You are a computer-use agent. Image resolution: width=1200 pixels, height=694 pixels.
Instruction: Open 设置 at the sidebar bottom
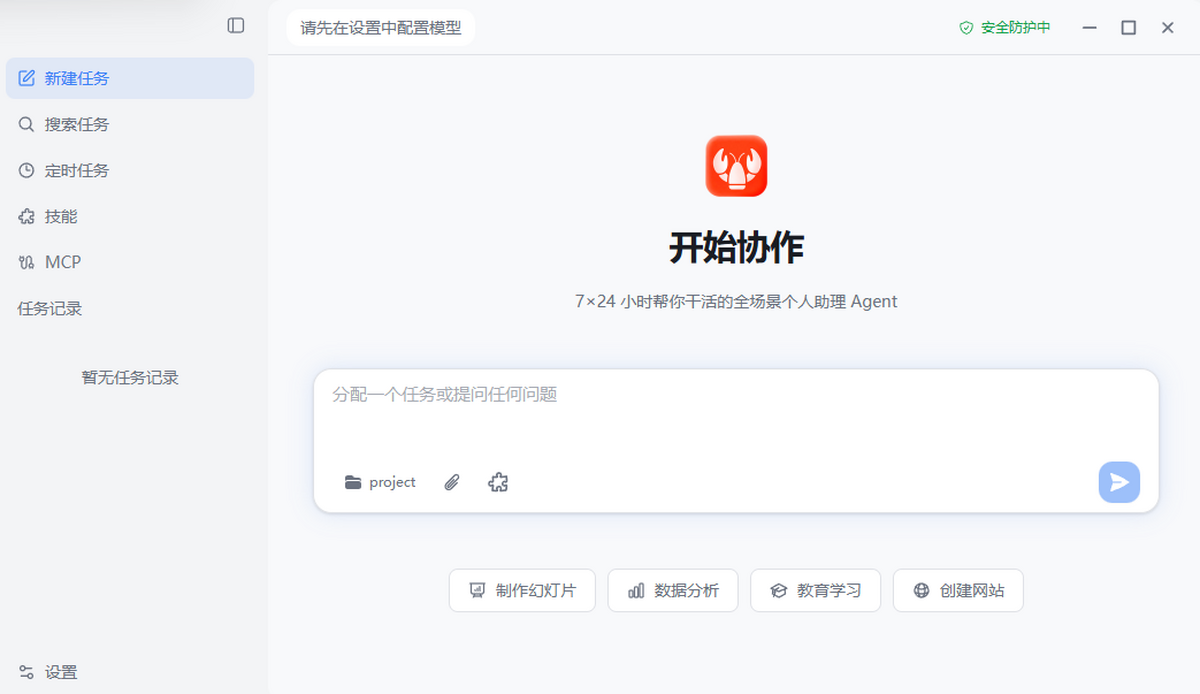[x=60, y=672]
